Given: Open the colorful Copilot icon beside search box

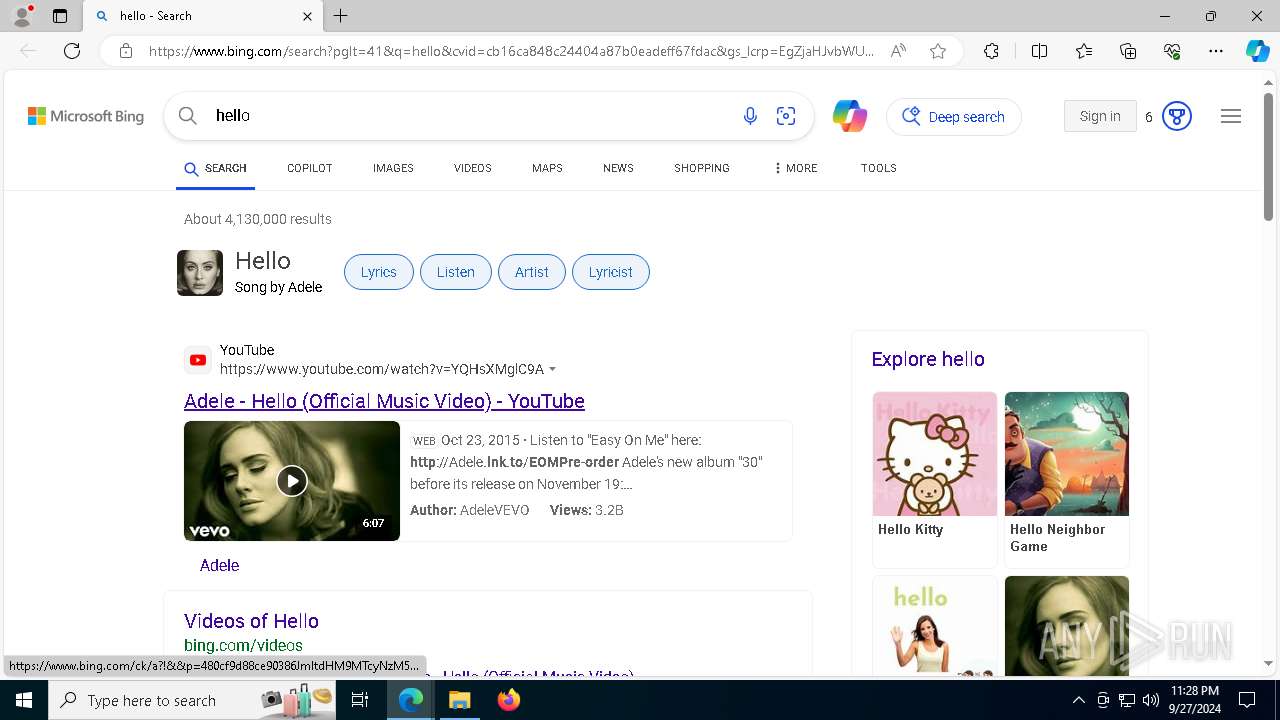Looking at the screenshot, I should (x=850, y=116).
